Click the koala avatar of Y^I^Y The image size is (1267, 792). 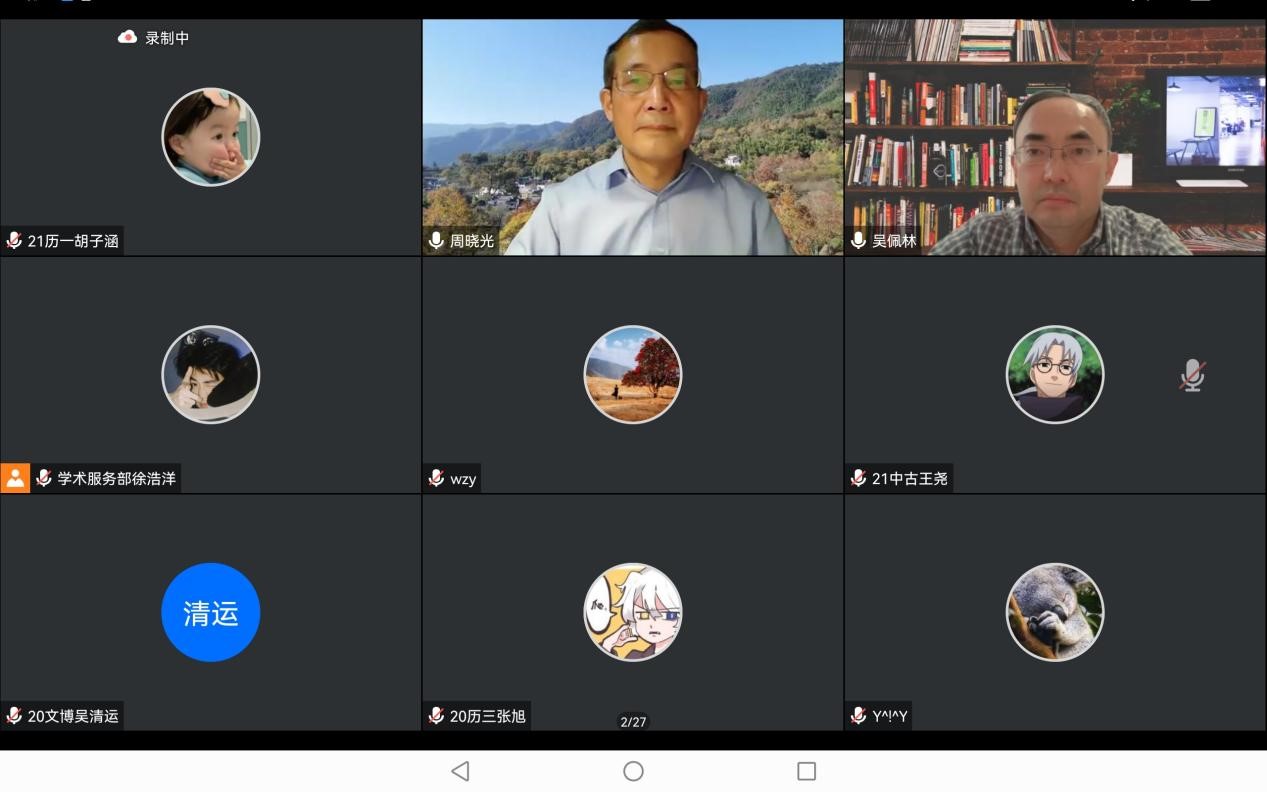1055,612
